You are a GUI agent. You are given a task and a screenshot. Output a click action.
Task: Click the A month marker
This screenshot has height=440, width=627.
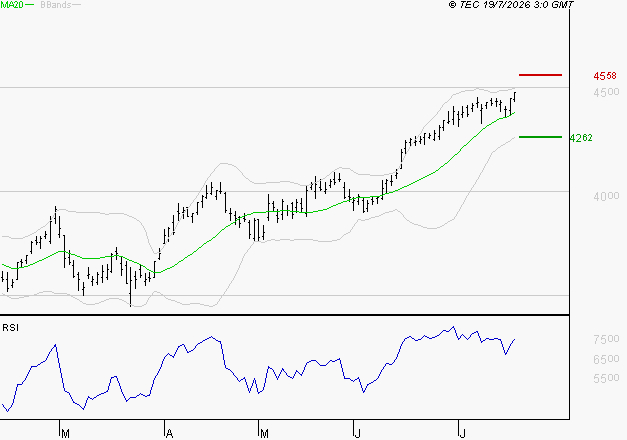tap(169, 434)
